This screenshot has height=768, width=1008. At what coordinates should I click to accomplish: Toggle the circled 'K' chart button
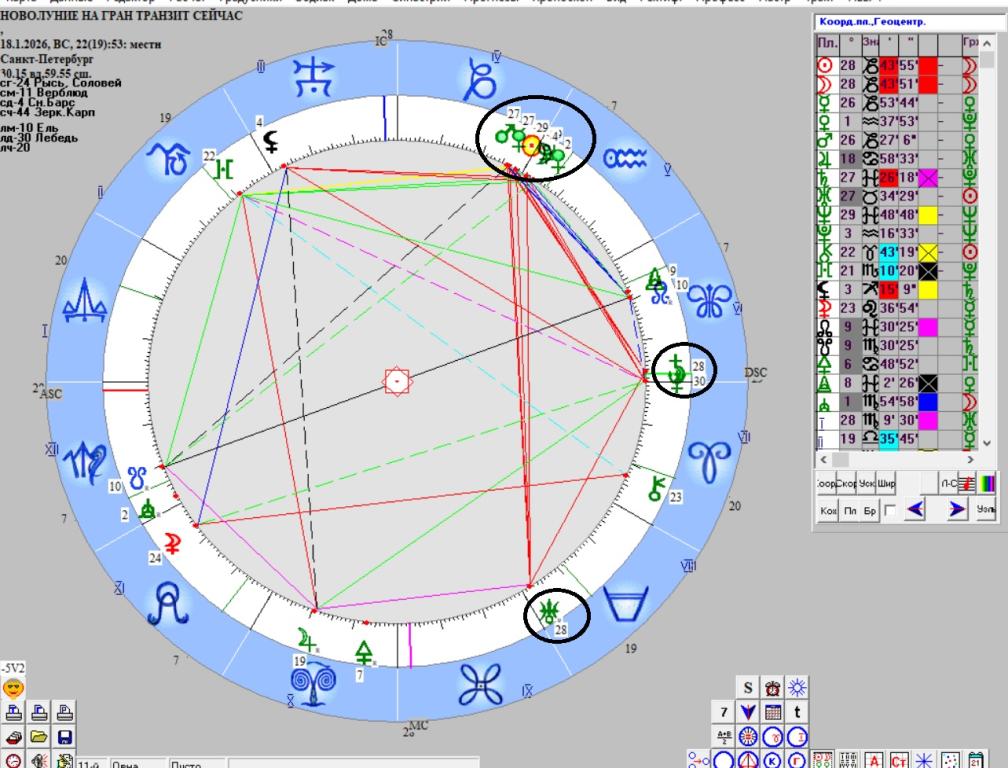point(773,761)
